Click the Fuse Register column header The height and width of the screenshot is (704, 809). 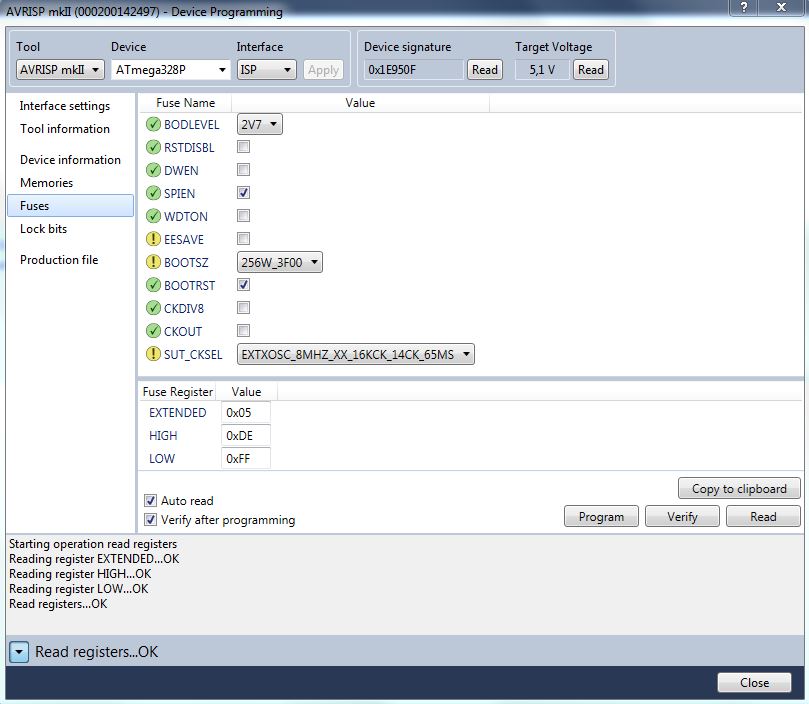pos(177,392)
